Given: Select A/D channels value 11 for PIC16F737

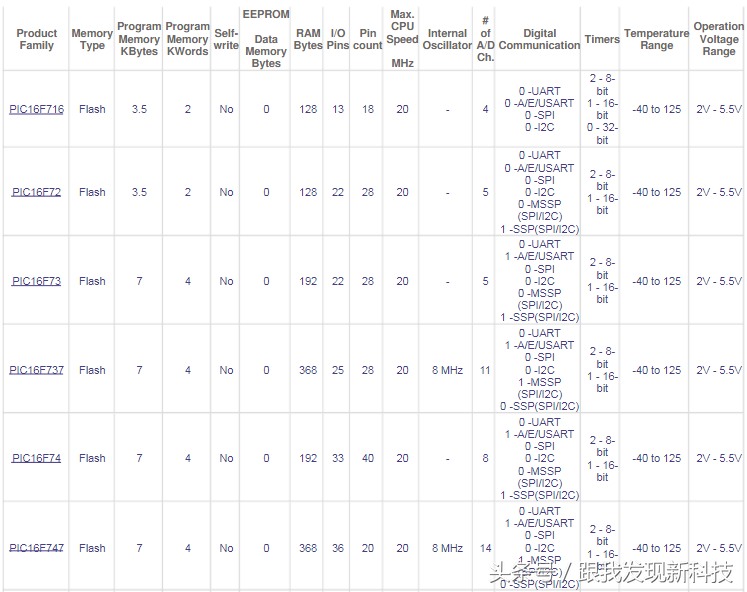Looking at the screenshot, I should point(485,370).
